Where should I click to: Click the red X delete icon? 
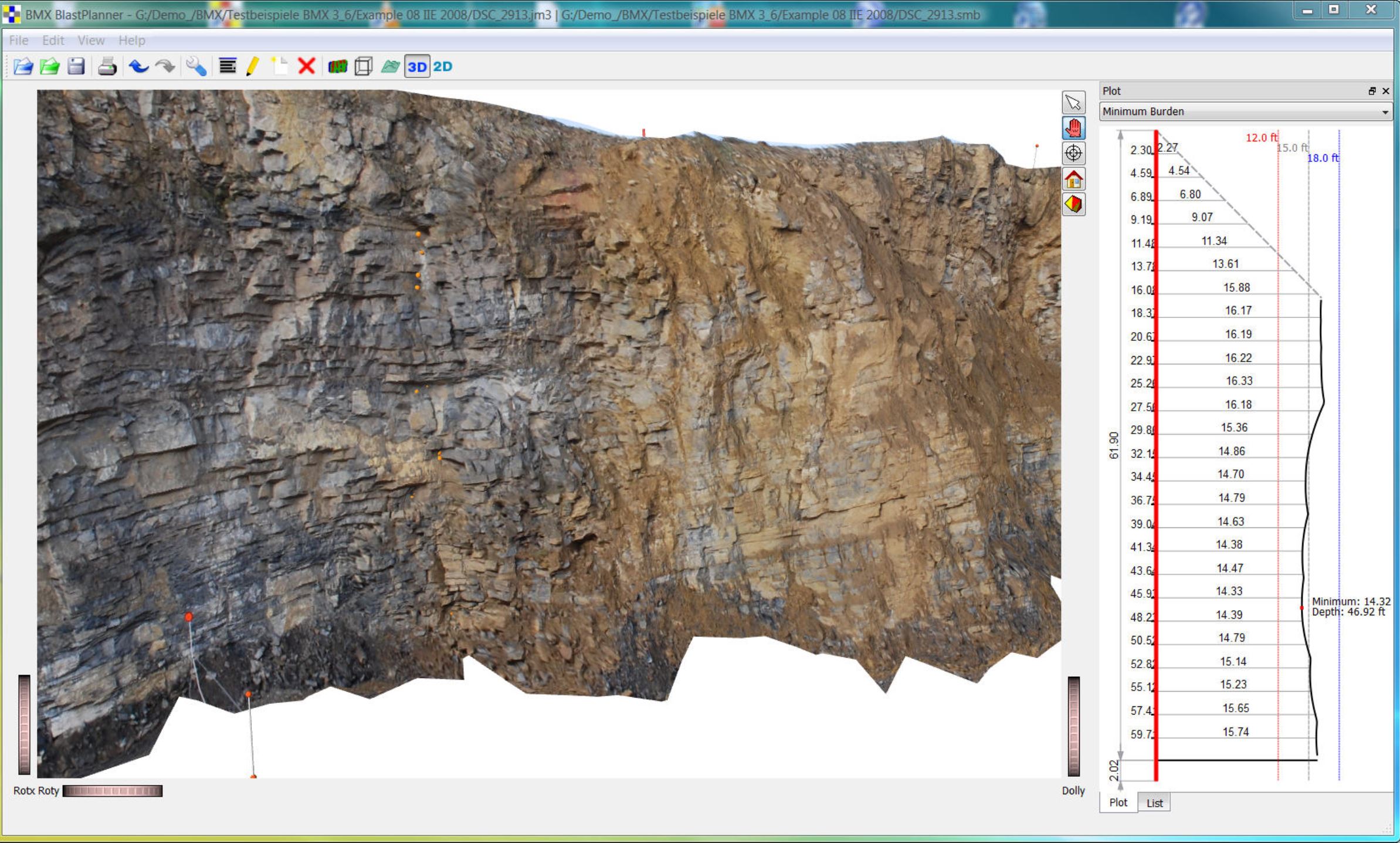pyautogui.click(x=306, y=66)
